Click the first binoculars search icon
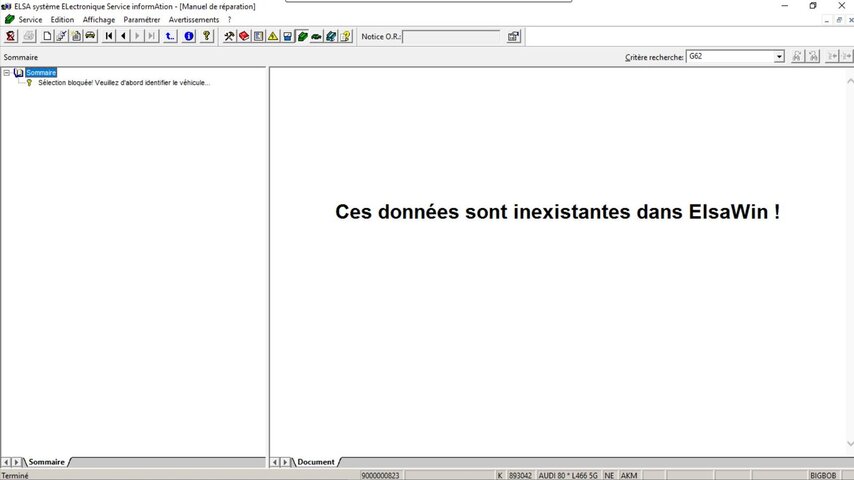The image size is (854, 480). 797,56
